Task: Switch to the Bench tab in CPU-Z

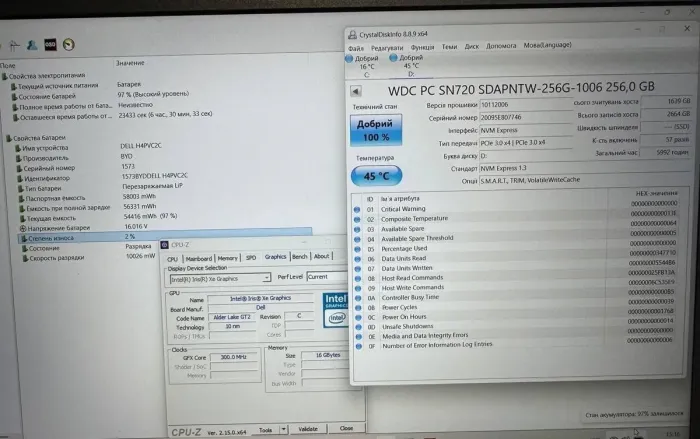Action: click(299, 258)
